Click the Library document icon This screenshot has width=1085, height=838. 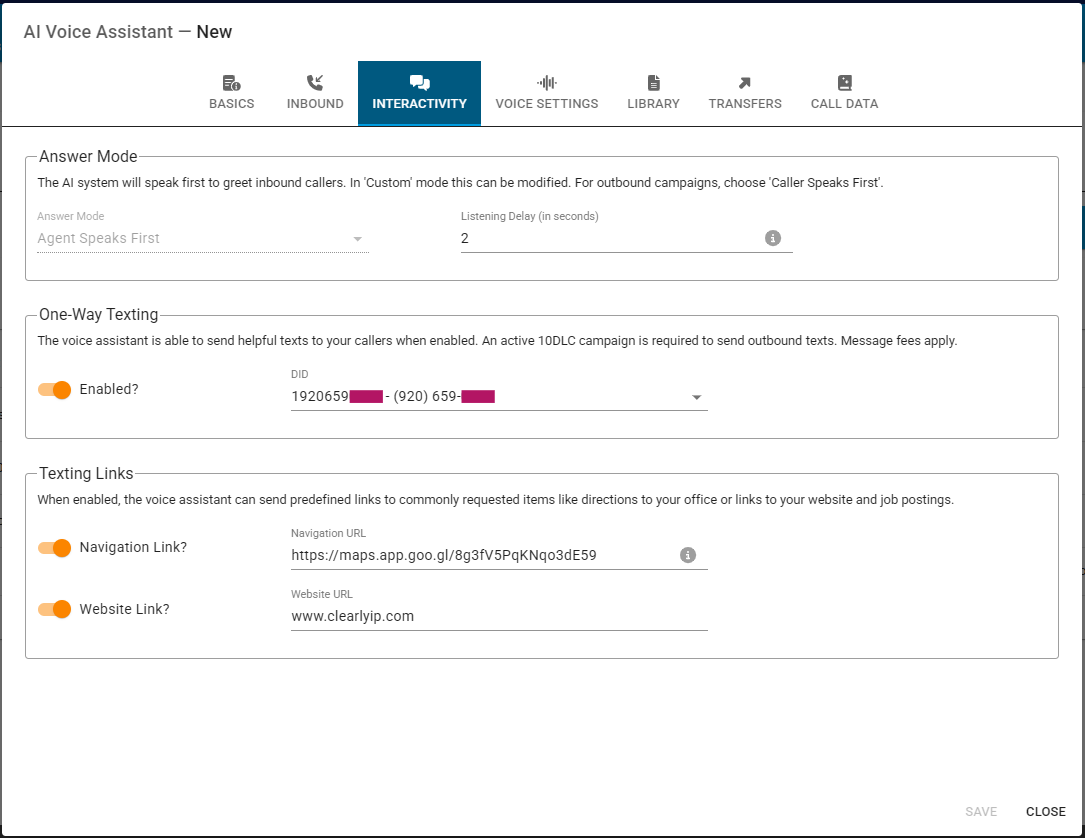(x=653, y=83)
